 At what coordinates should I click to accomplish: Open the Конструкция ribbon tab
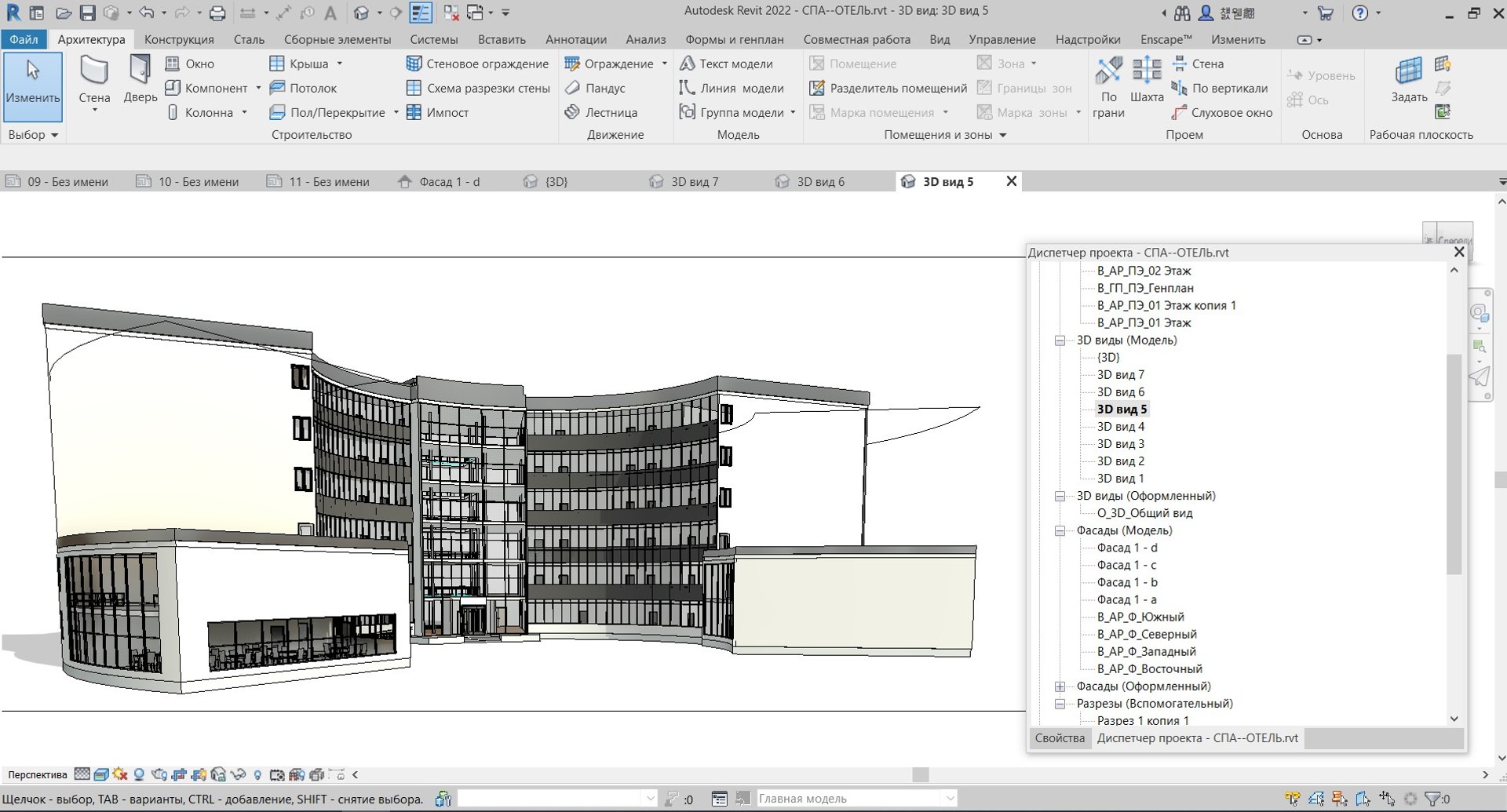179,39
